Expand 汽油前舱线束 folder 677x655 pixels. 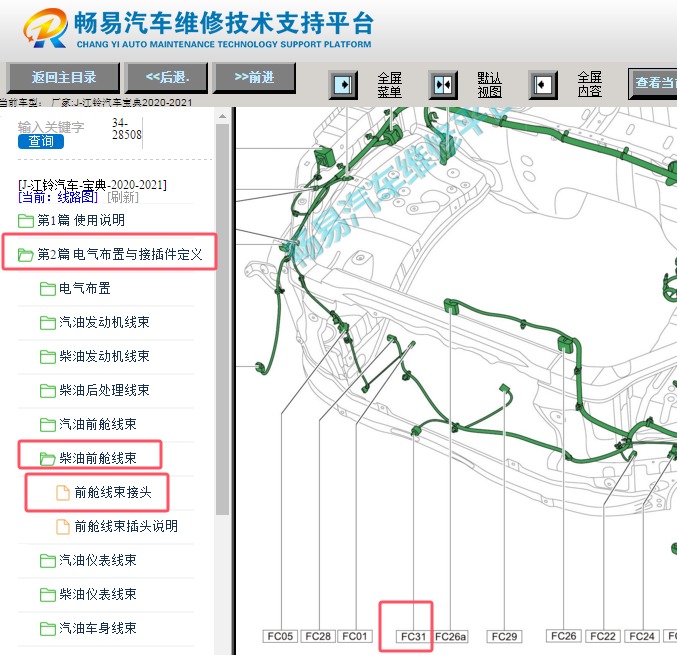coord(98,424)
